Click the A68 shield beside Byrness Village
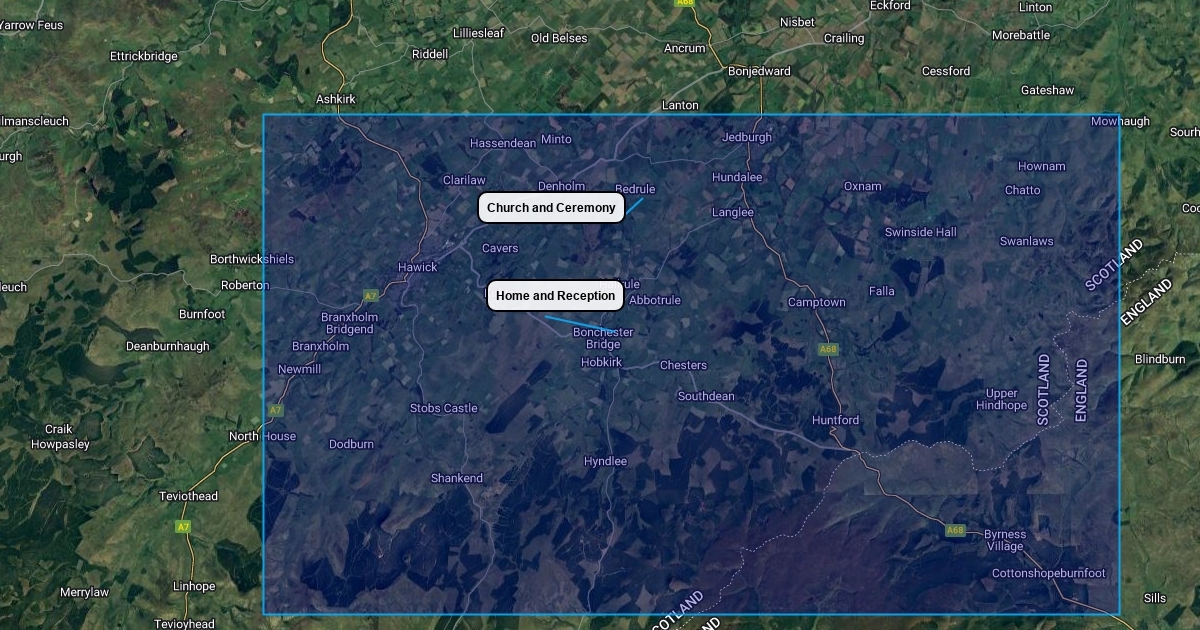This screenshot has width=1200, height=630. point(955,530)
